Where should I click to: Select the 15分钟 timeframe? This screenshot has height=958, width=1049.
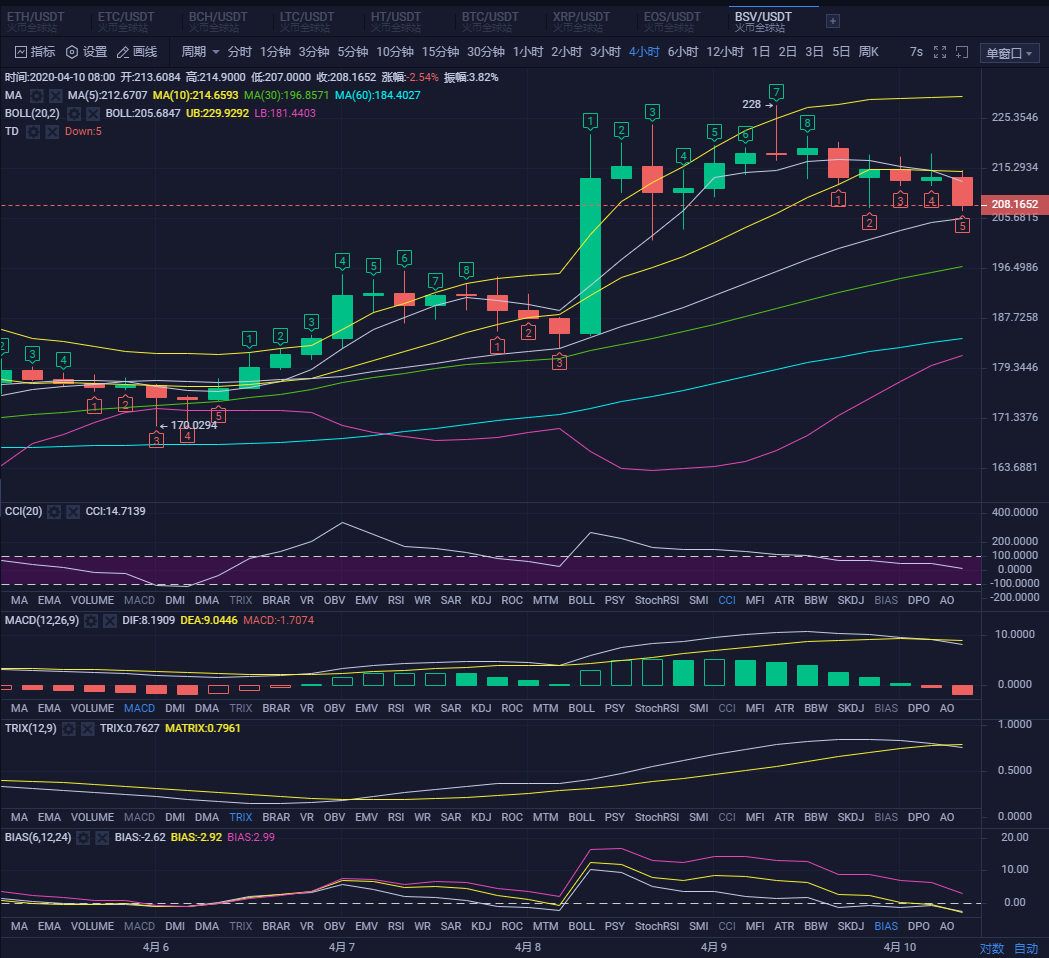440,52
